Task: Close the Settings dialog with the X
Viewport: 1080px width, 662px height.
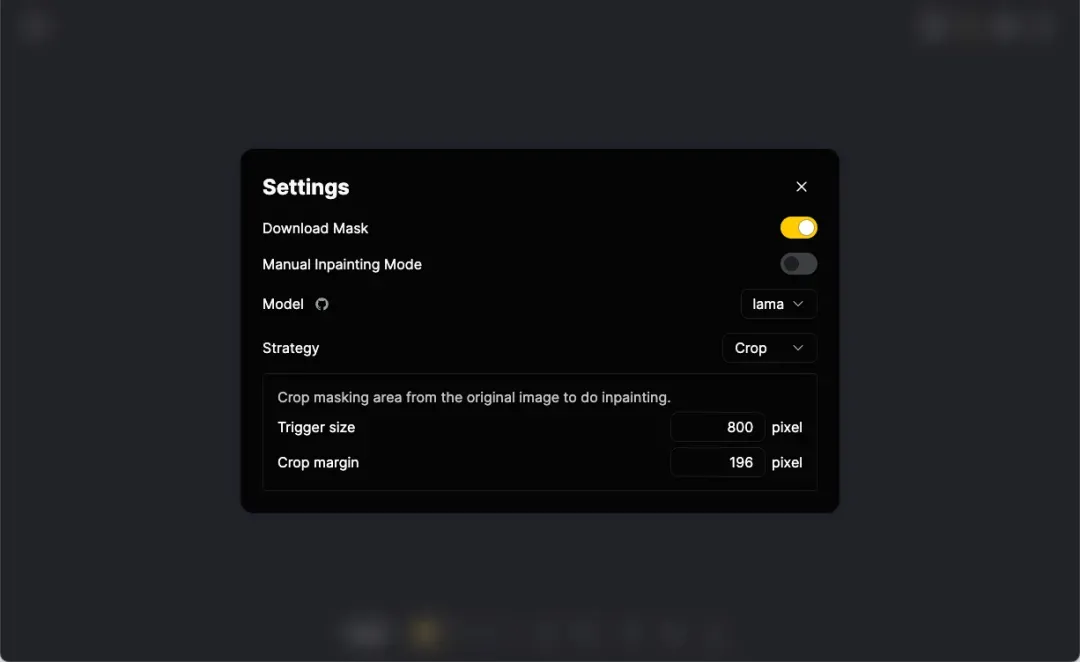Action: pos(801,187)
